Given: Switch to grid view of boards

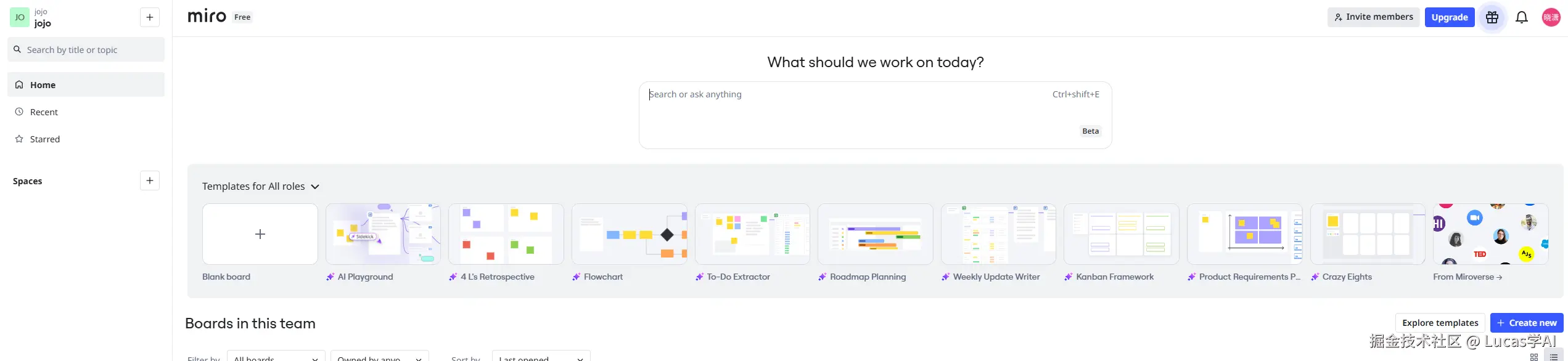Looking at the screenshot, I should click(x=1534, y=357).
